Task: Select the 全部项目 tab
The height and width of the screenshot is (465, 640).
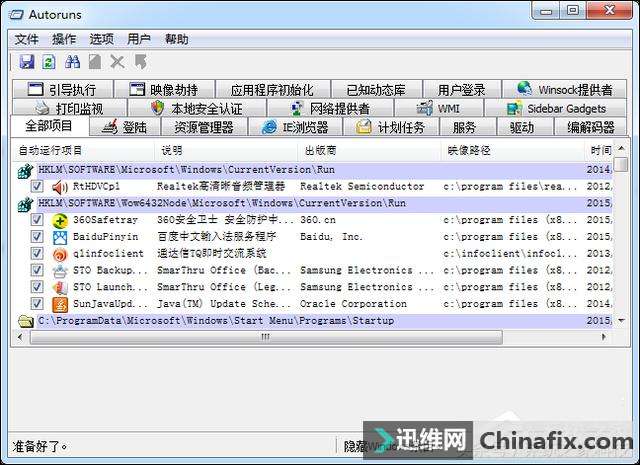Action: 49,126
